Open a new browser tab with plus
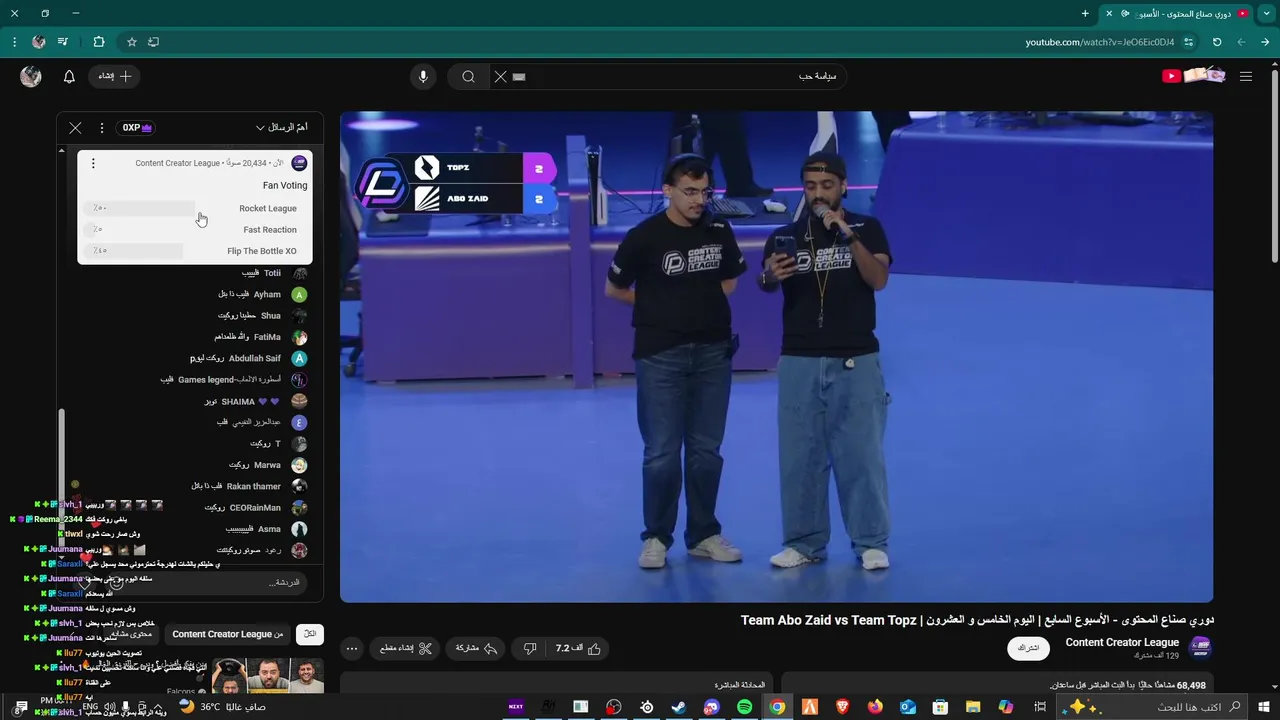This screenshot has height=720, width=1280. point(1085,13)
